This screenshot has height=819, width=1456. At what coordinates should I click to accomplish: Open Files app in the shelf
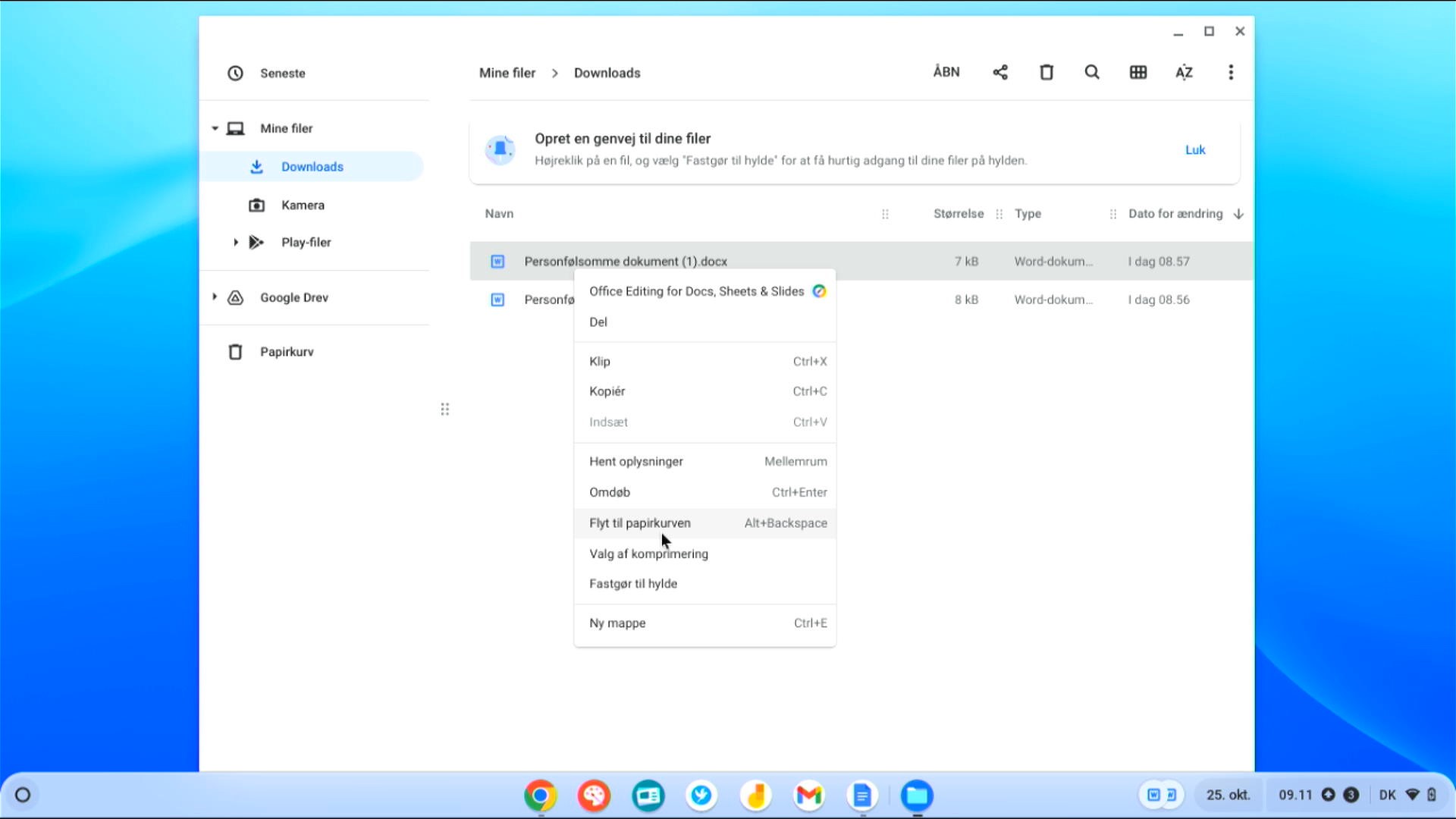click(917, 795)
